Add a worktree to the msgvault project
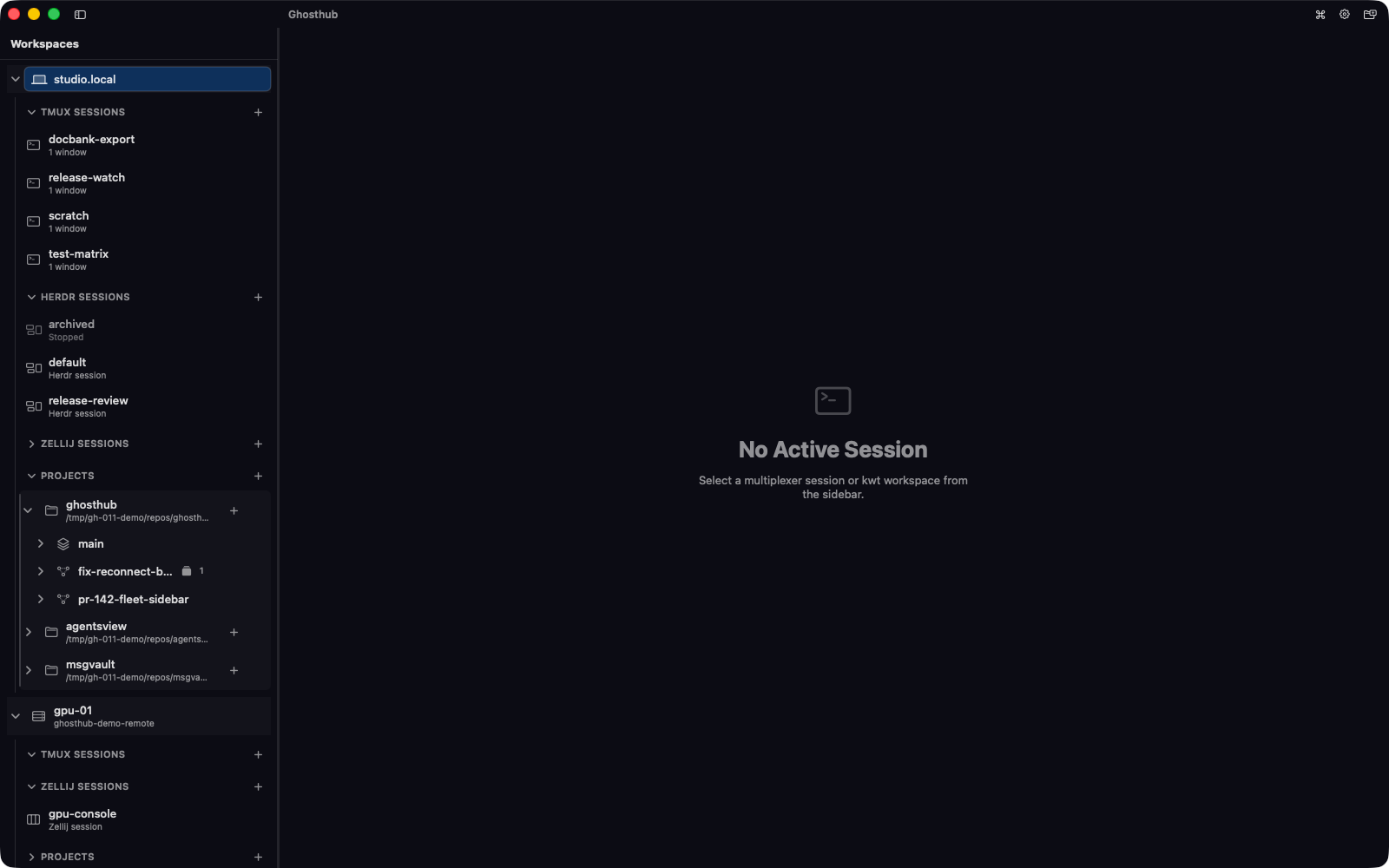The image size is (1389, 868). [x=234, y=670]
